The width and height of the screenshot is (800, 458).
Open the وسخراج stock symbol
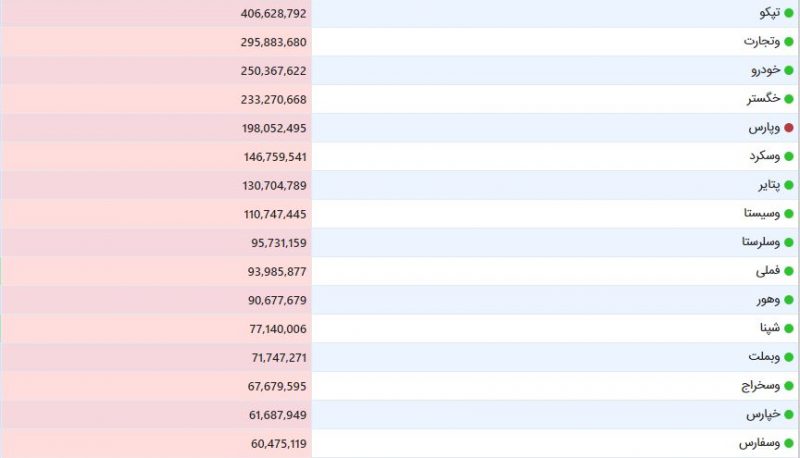tap(761, 386)
